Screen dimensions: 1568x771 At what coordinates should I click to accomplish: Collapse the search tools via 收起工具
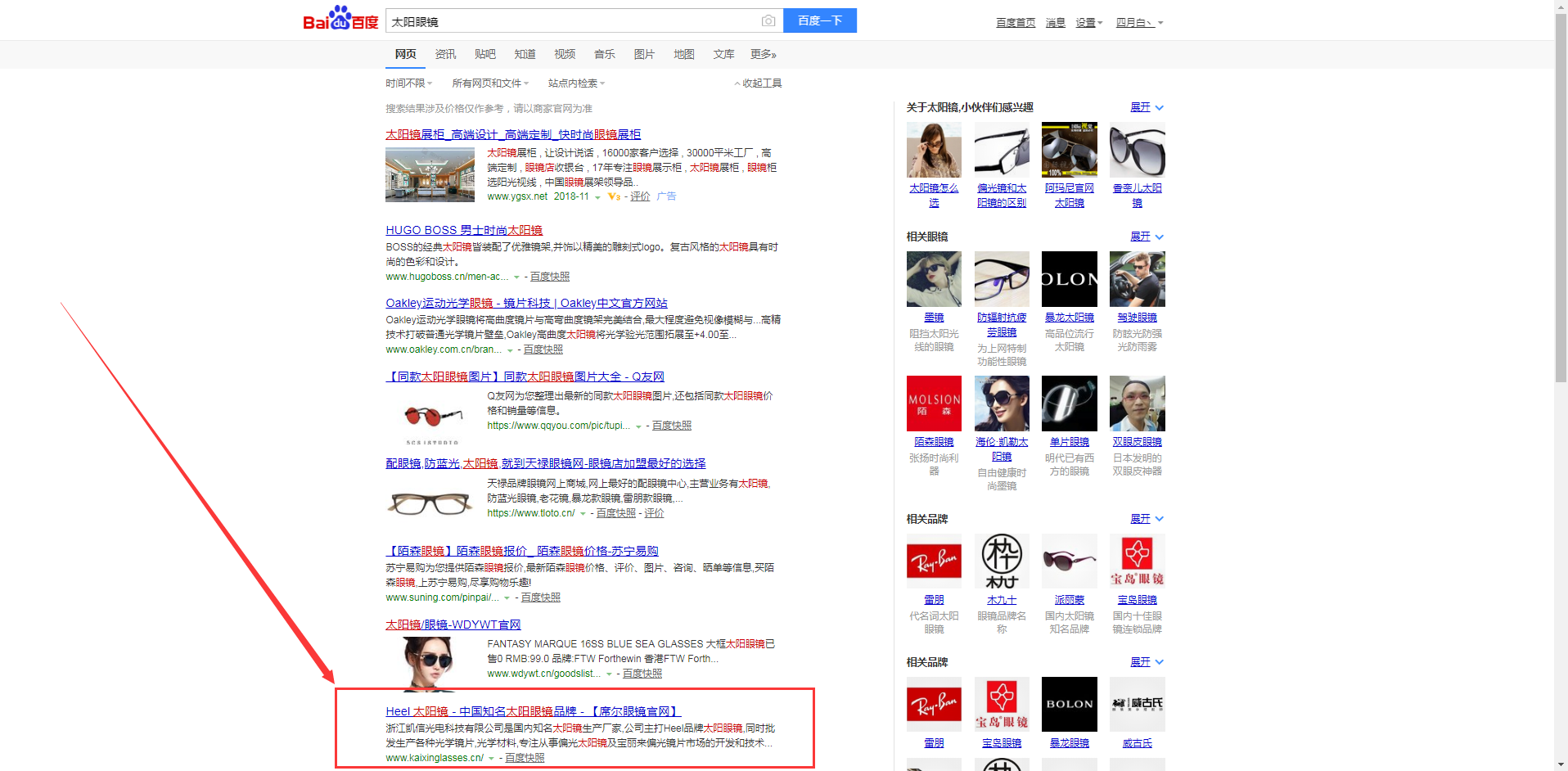coord(758,83)
